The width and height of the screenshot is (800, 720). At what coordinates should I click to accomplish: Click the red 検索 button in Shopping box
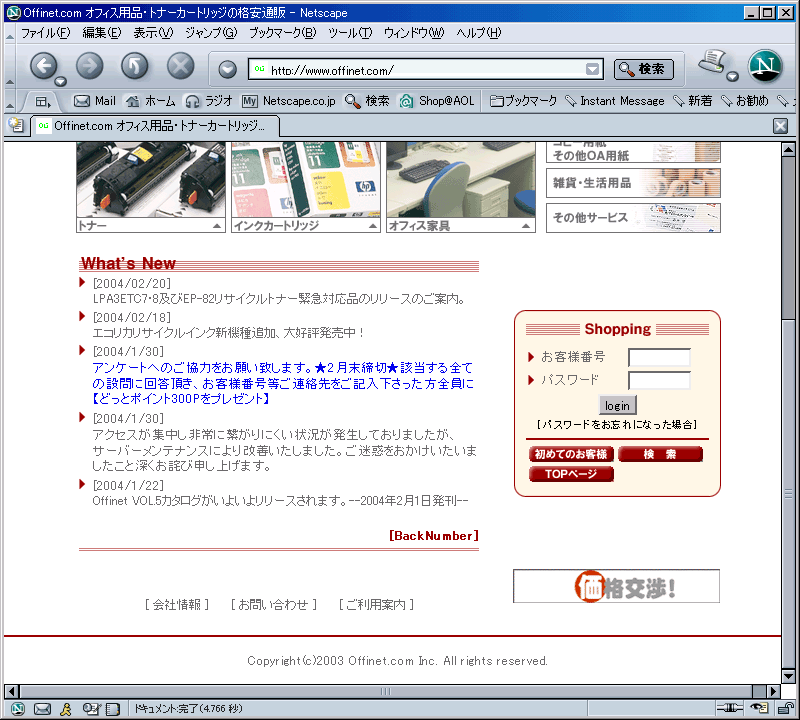660,454
